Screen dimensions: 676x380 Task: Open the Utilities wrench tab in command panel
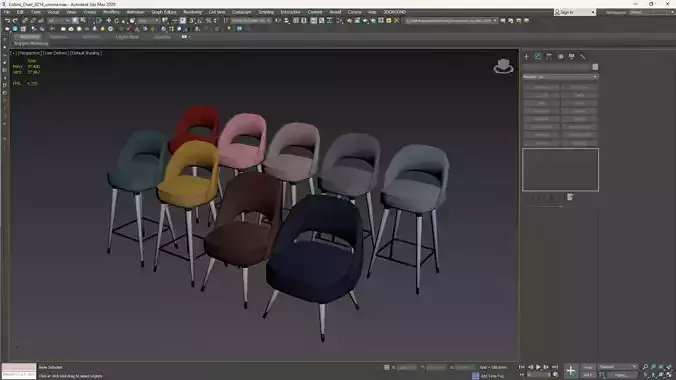point(583,57)
